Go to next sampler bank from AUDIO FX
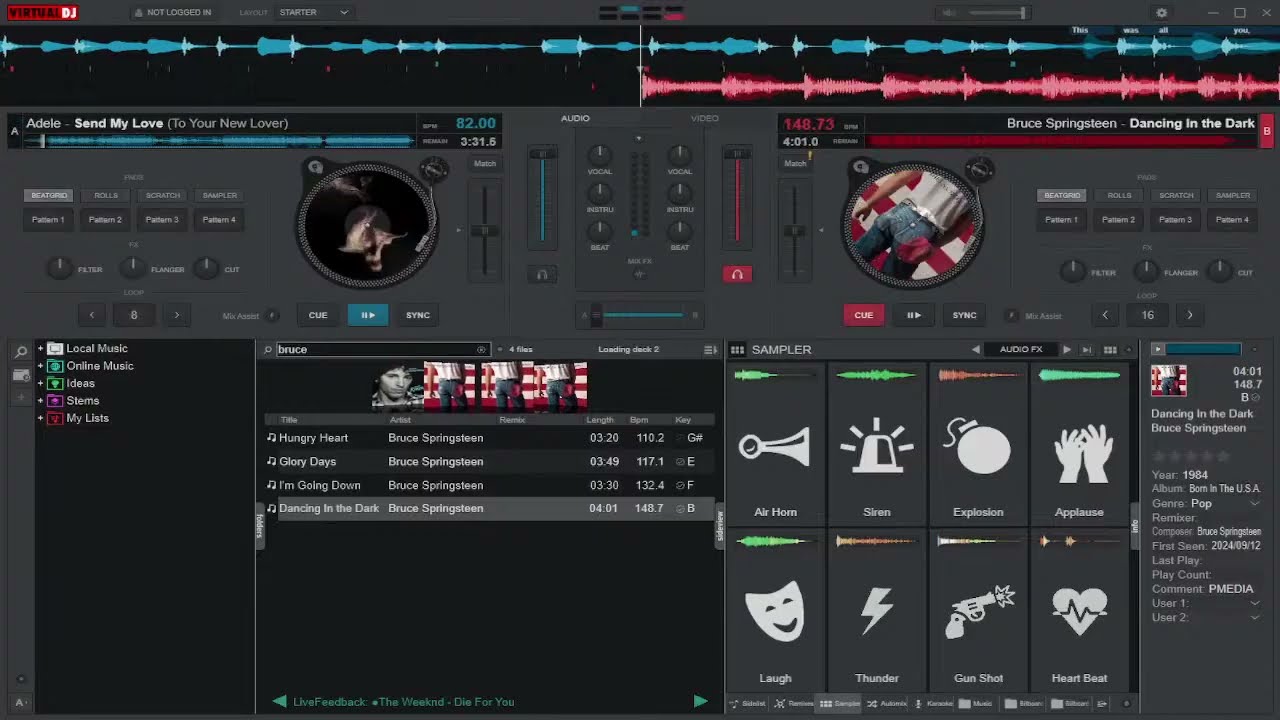 1067,350
